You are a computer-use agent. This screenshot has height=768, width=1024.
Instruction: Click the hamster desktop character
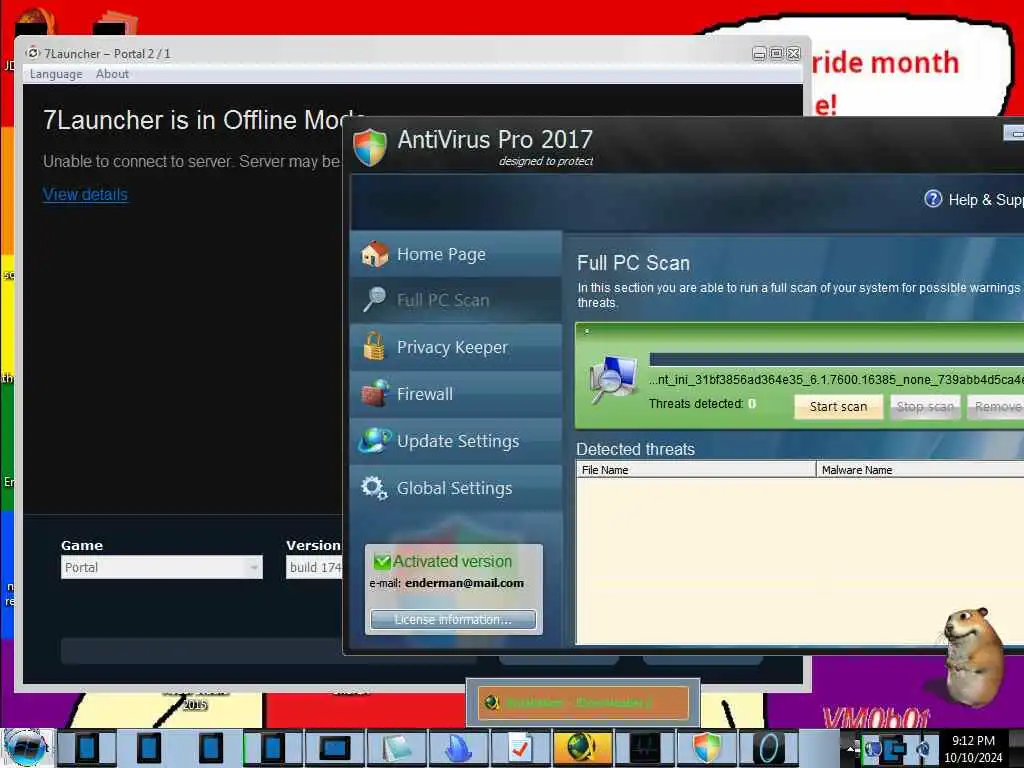coord(974,658)
